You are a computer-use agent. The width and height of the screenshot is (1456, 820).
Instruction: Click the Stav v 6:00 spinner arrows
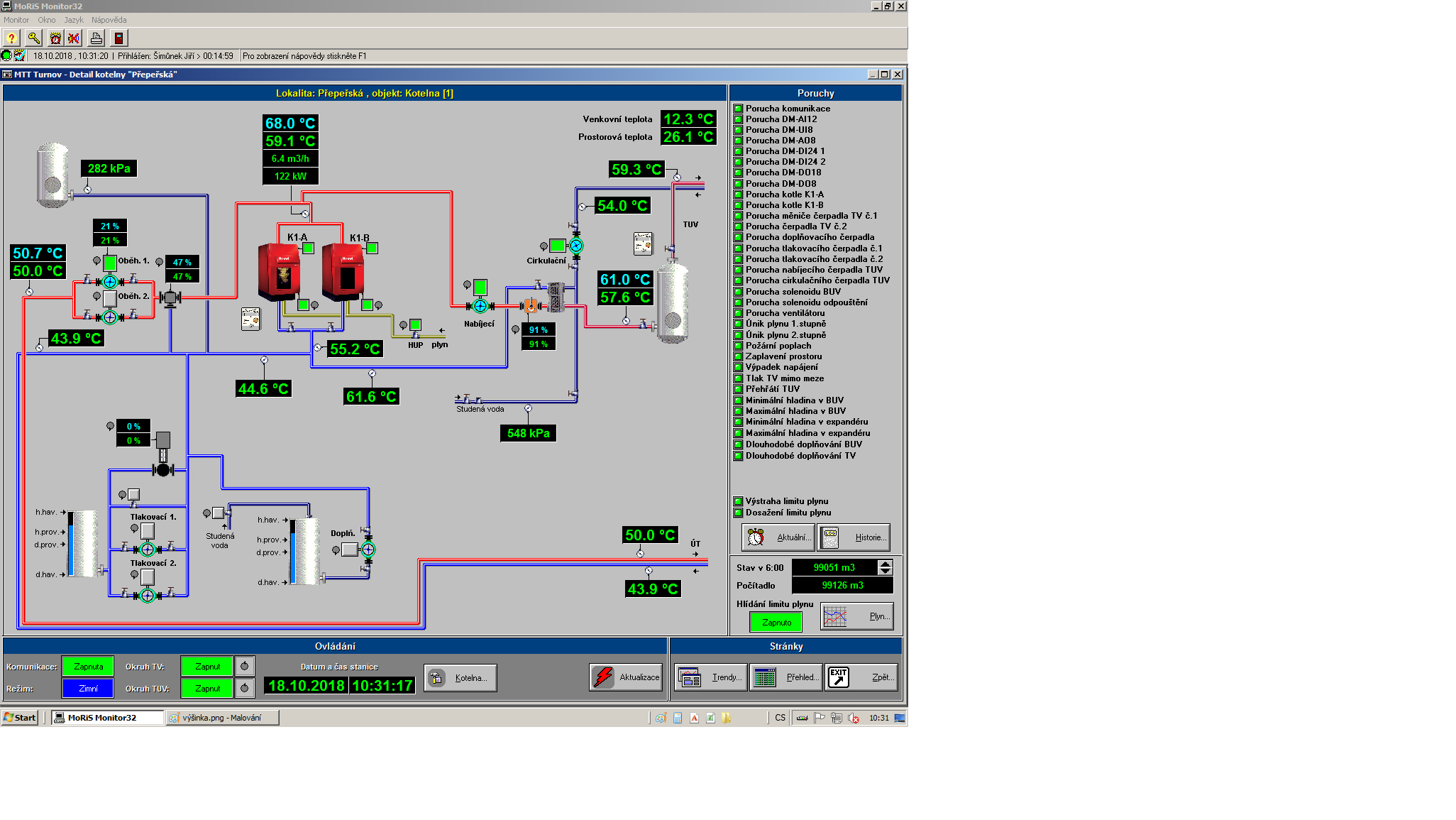coord(885,567)
